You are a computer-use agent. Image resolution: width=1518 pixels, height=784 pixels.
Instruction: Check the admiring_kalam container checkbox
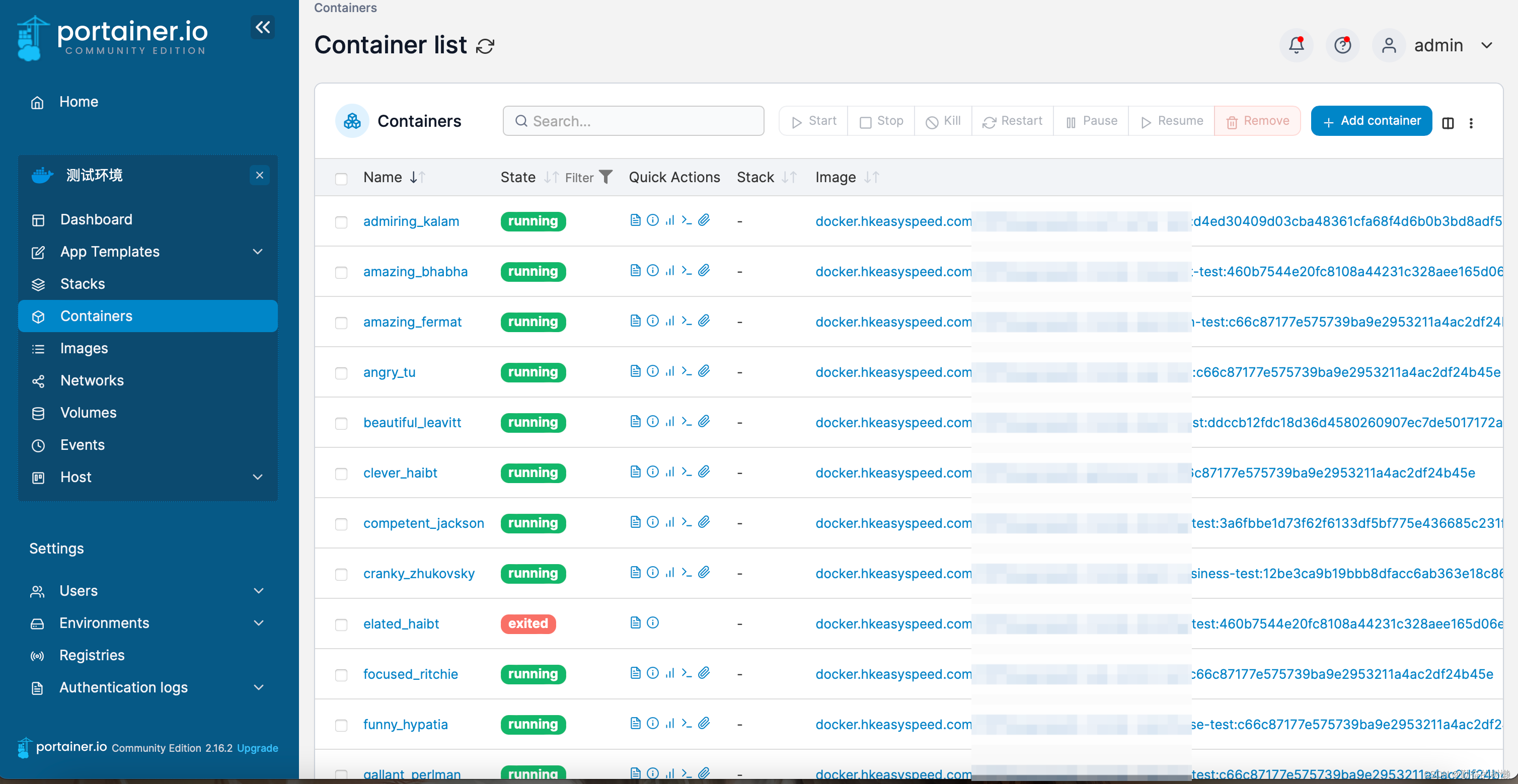[x=341, y=222]
